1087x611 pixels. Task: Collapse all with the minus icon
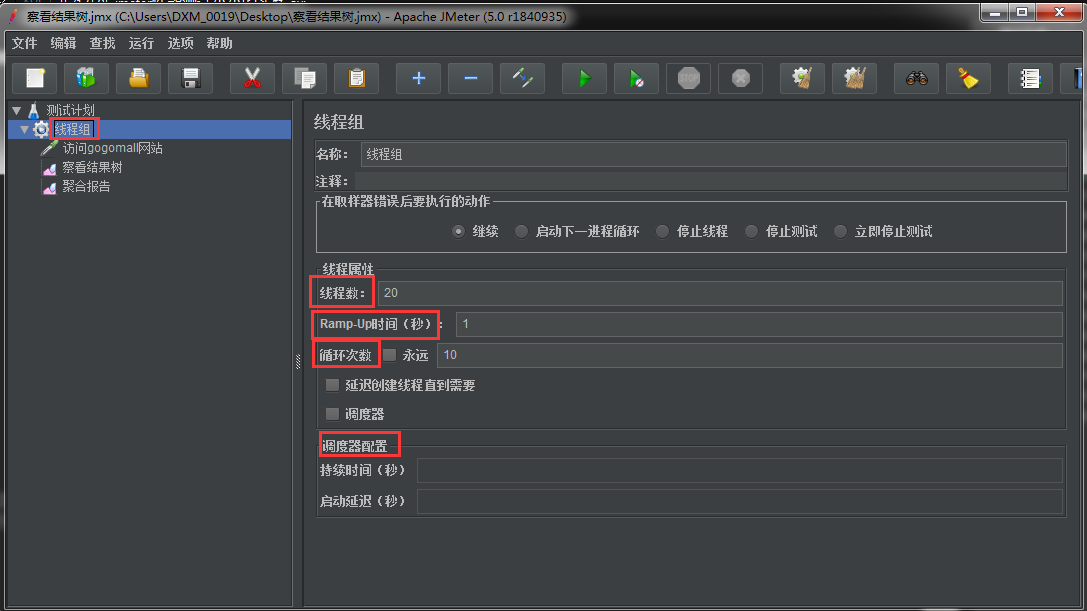471,78
